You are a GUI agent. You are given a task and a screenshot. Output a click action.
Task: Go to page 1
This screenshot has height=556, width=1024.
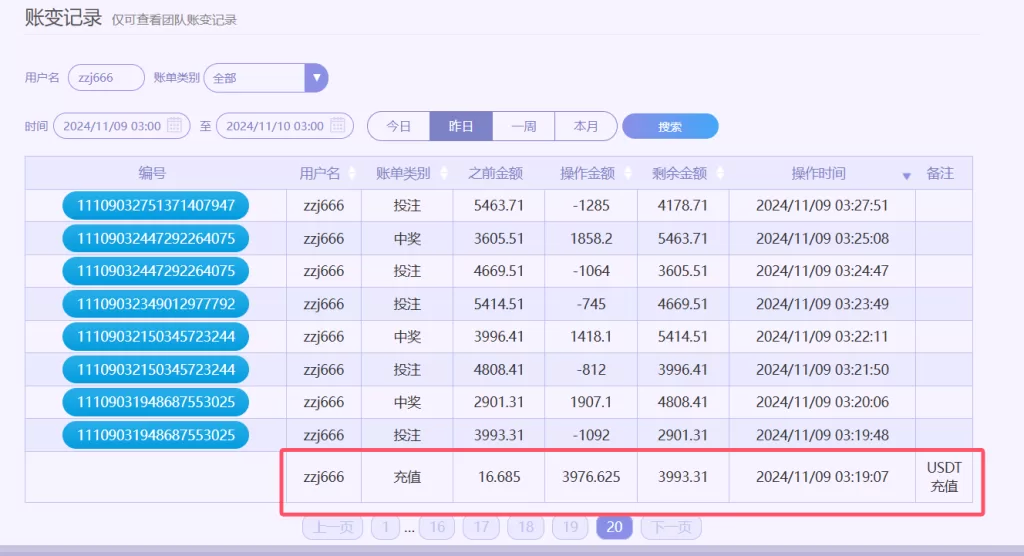(x=385, y=527)
